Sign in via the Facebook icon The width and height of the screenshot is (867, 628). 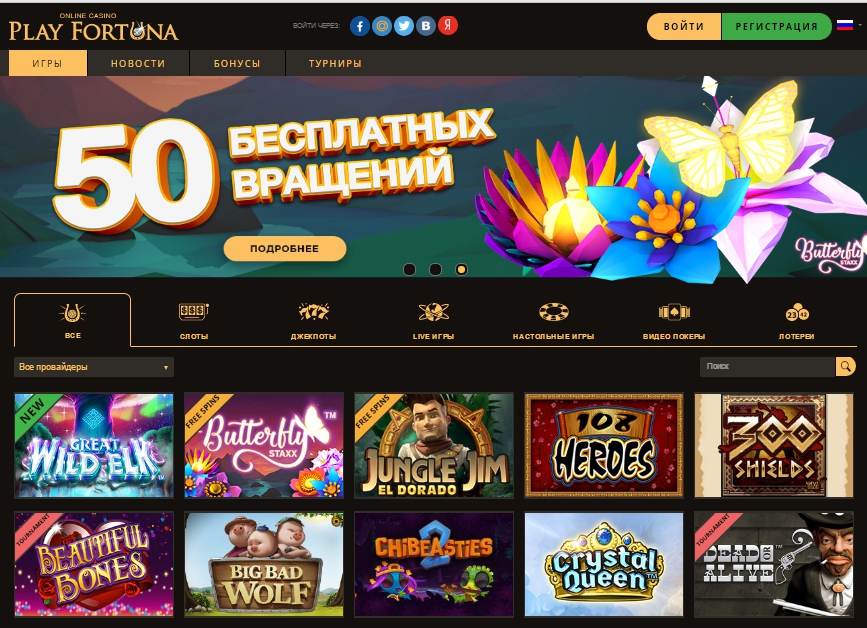(x=359, y=26)
